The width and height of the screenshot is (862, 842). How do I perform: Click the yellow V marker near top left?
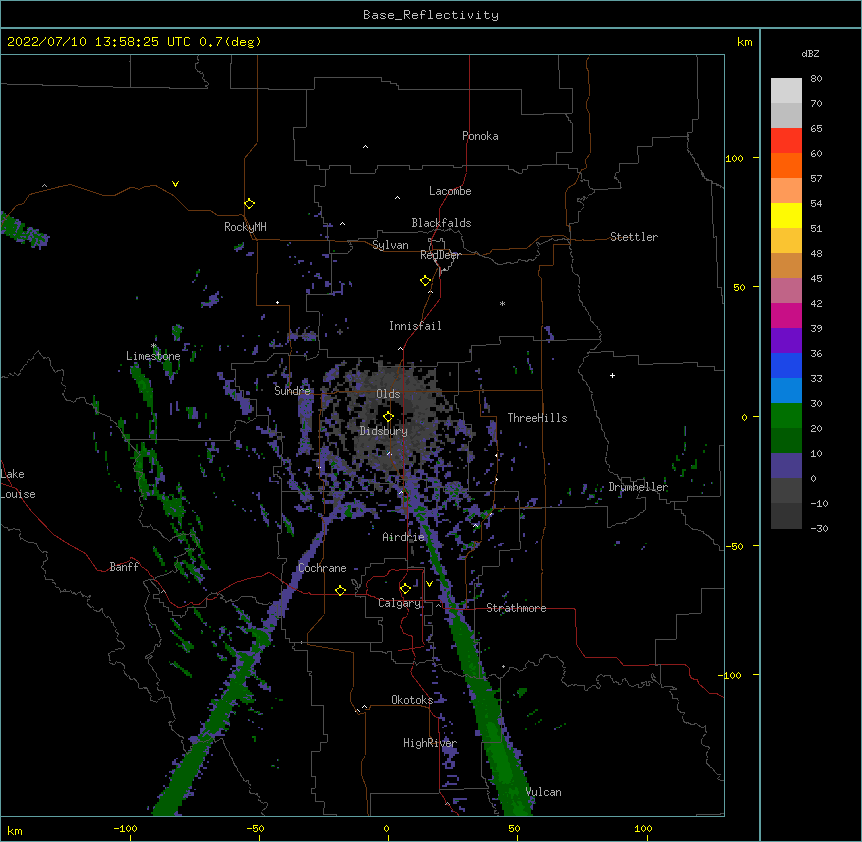(x=175, y=184)
